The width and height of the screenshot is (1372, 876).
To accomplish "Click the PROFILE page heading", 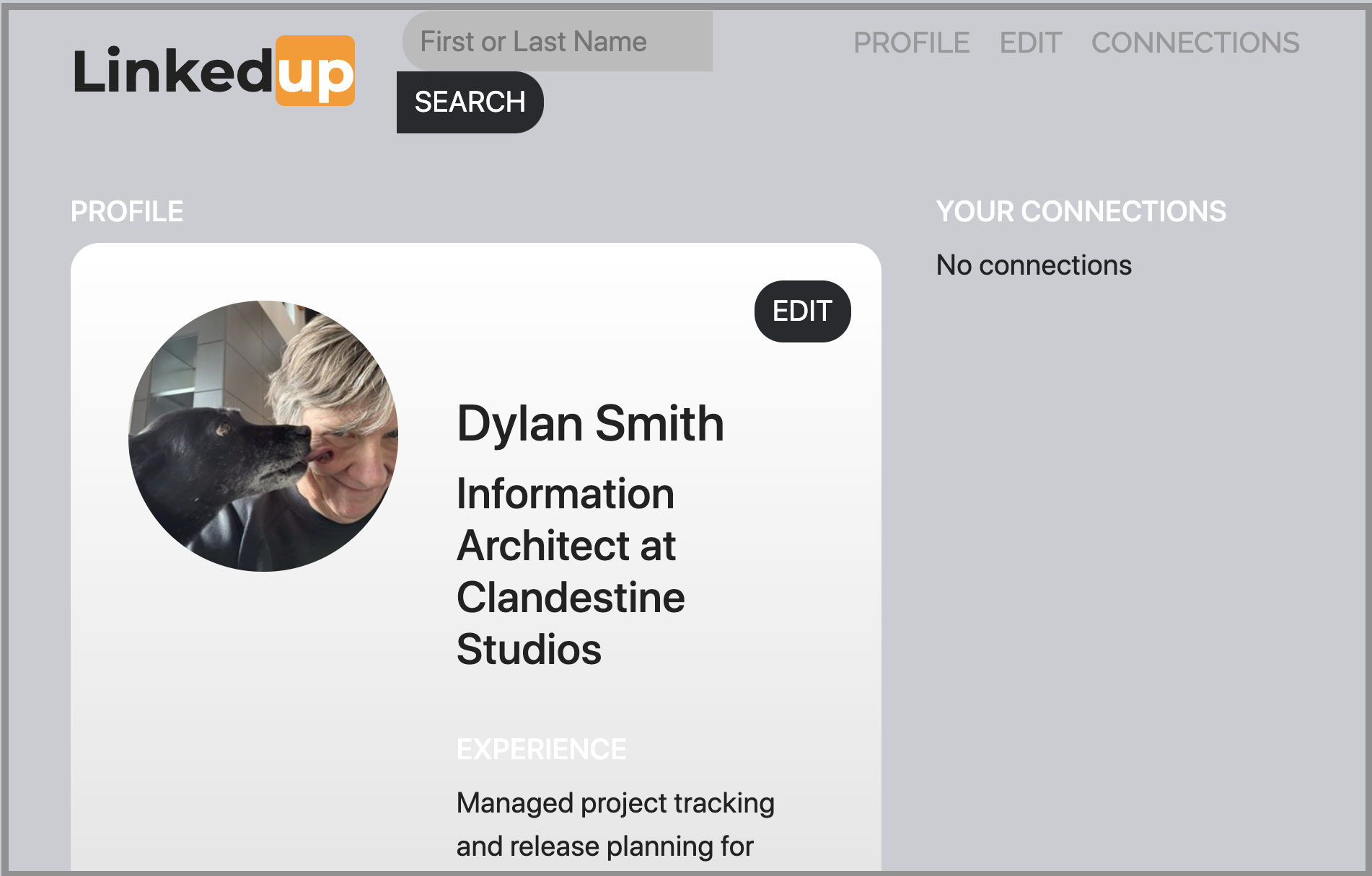I will click(x=127, y=211).
